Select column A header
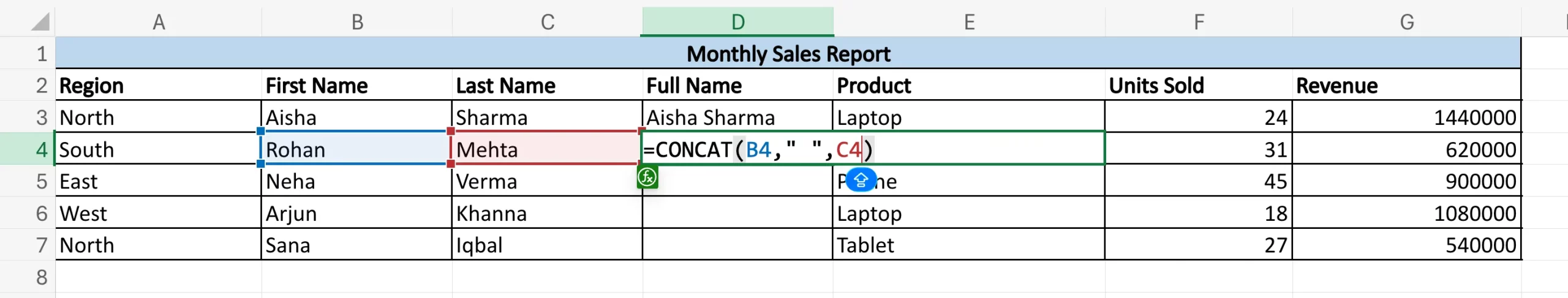 [159, 22]
